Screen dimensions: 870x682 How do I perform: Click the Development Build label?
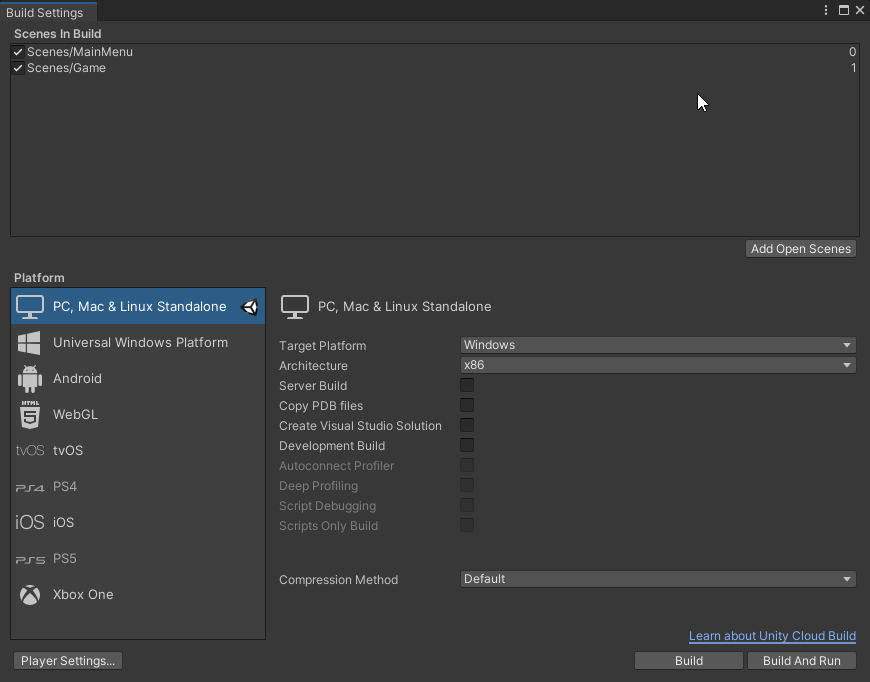point(332,446)
